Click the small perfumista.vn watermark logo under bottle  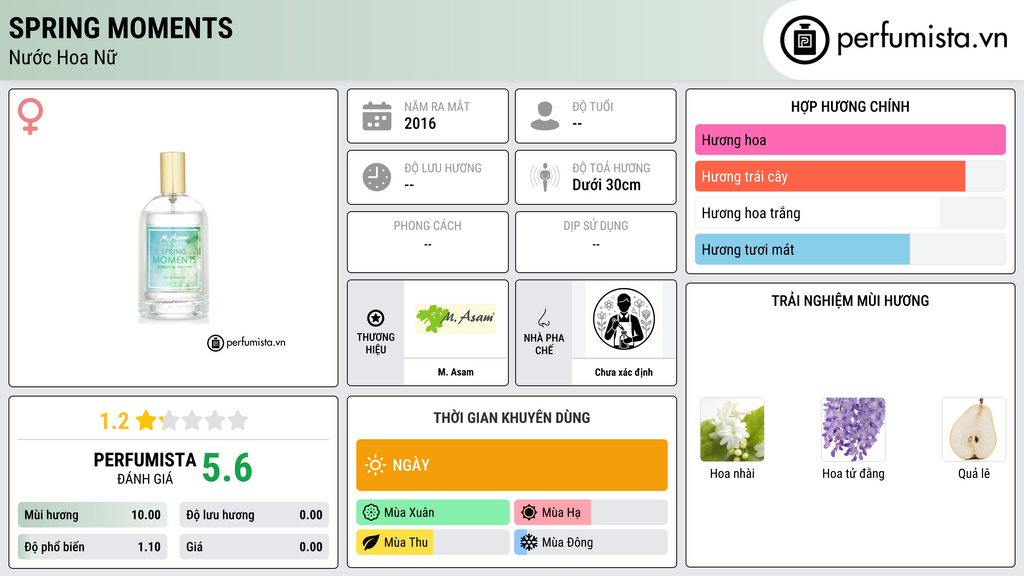pos(246,342)
